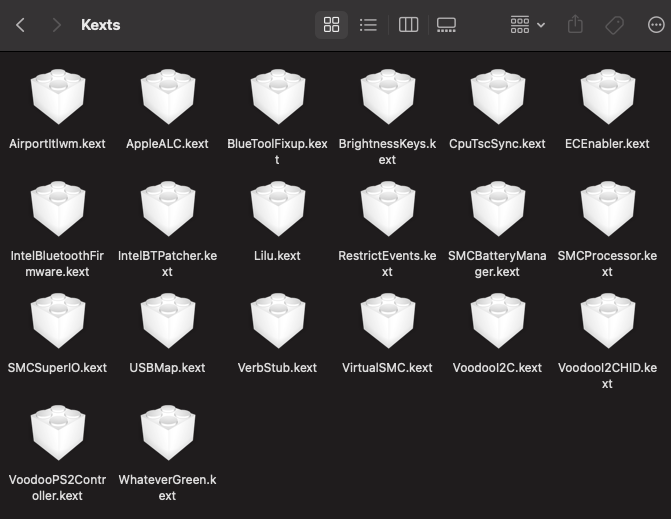Switch to gallery view
The image size is (671, 519).
tap(446, 25)
